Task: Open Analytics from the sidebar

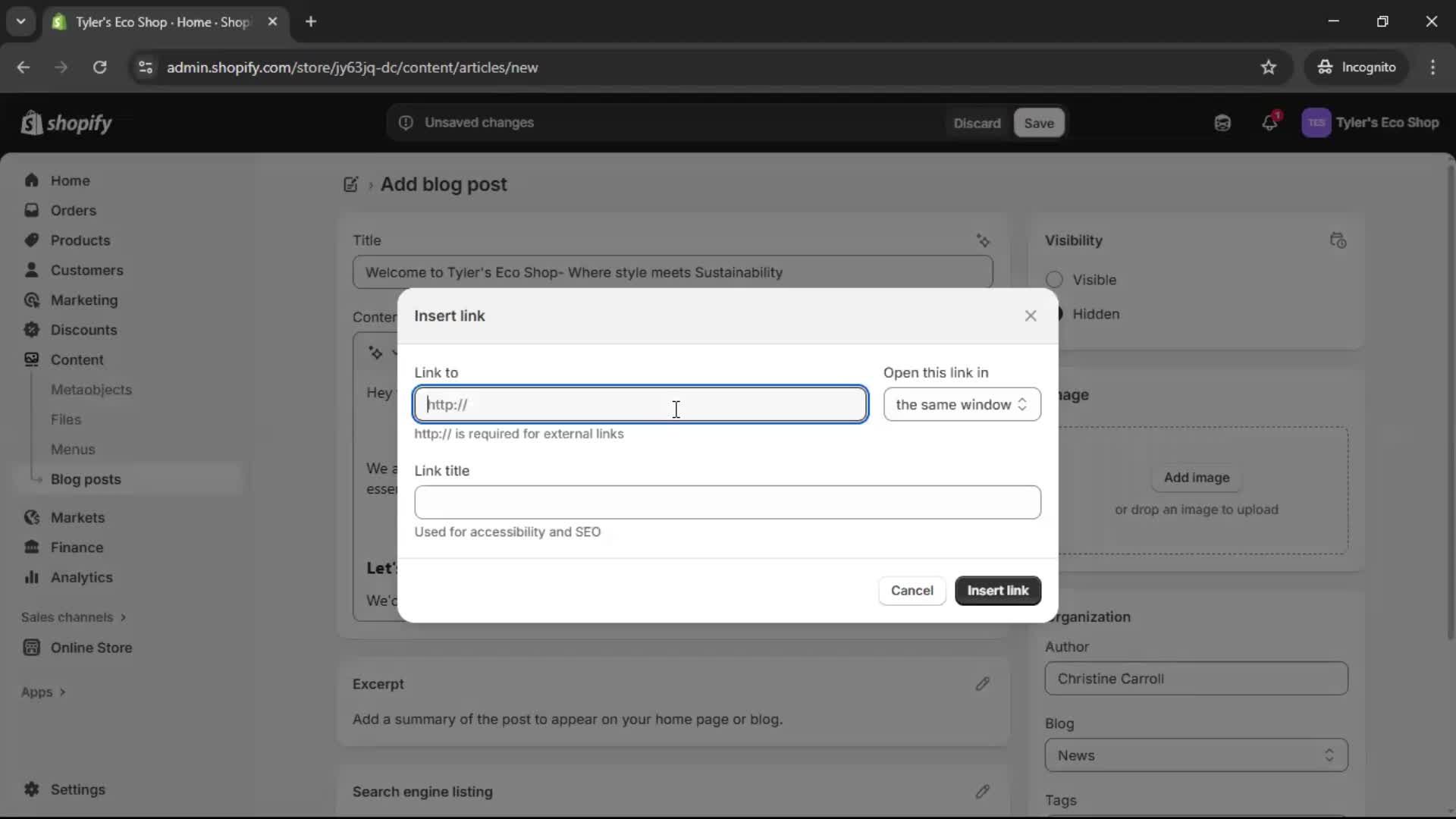Action: (x=80, y=577)
